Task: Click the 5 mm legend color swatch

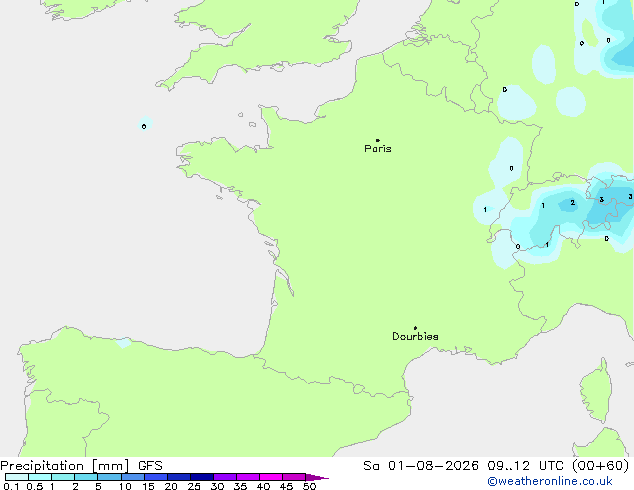Action: click(x=109, y=477)
